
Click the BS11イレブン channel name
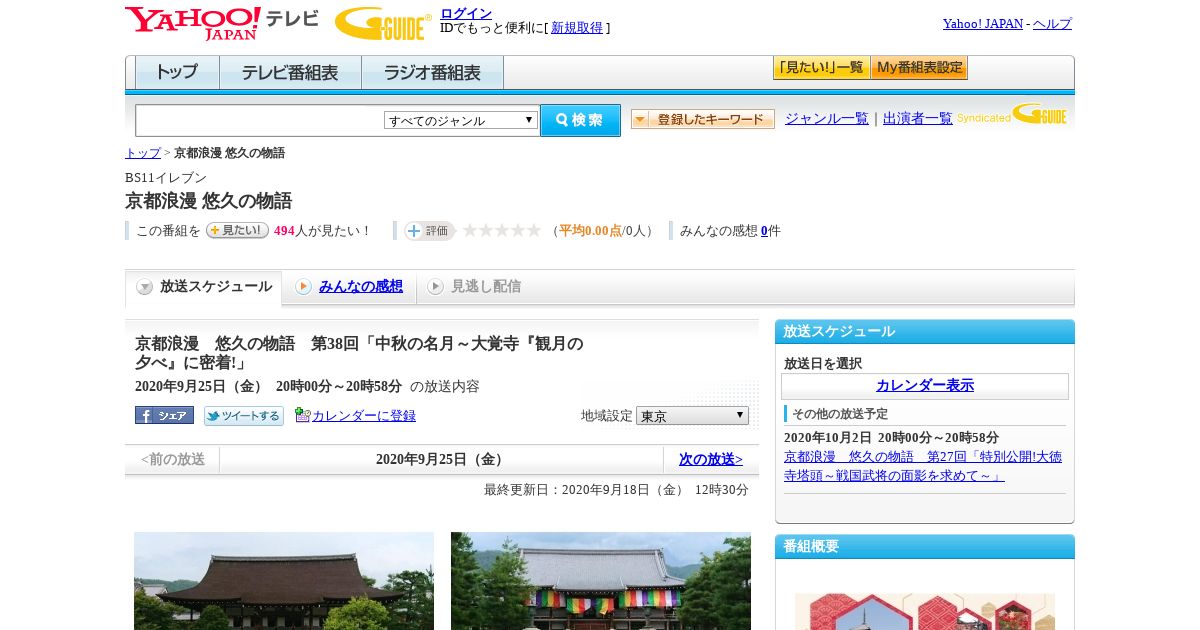(166, 178)
